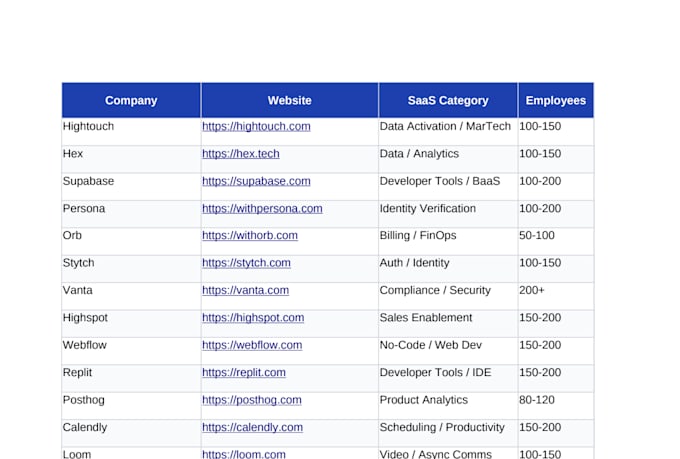The height and width of the screenshot is (459, 680).
Task: Select the Hightouch company cell
Action: point(131,131)
